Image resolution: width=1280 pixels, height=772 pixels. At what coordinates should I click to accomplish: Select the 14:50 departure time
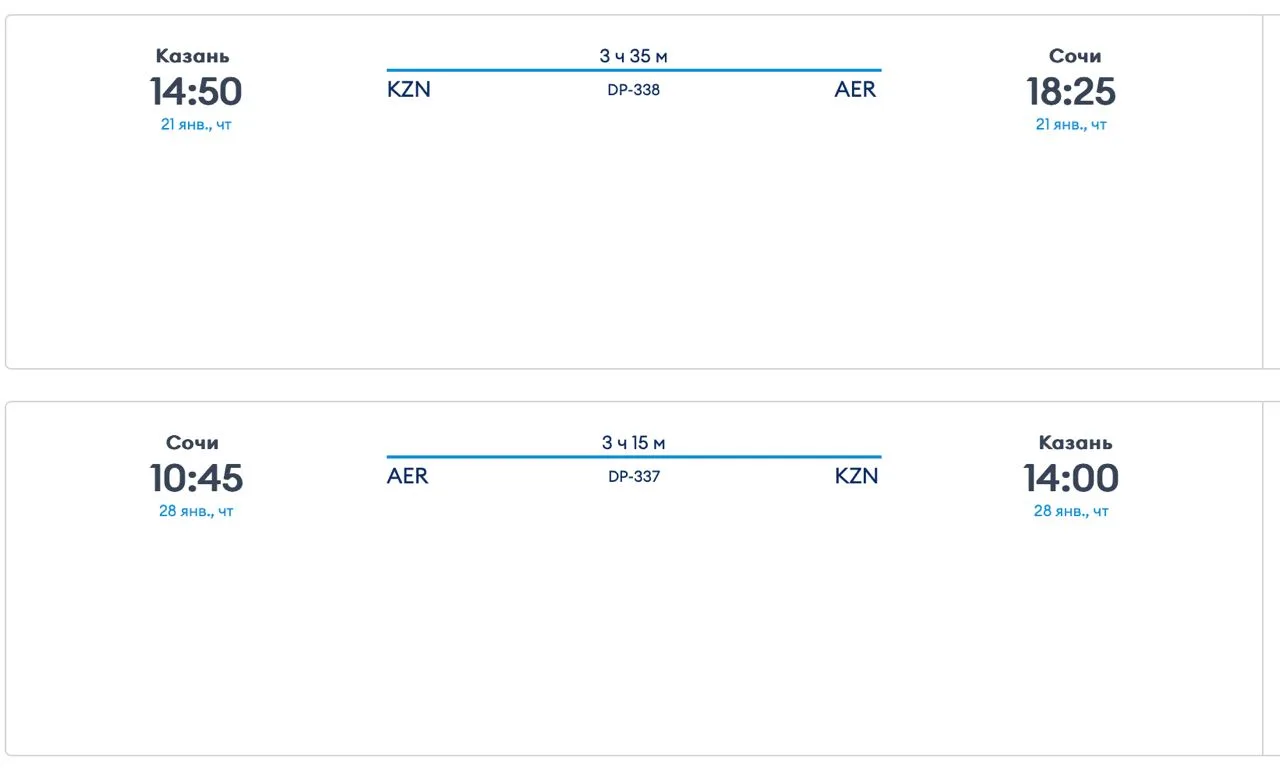(x=196, y=92)
